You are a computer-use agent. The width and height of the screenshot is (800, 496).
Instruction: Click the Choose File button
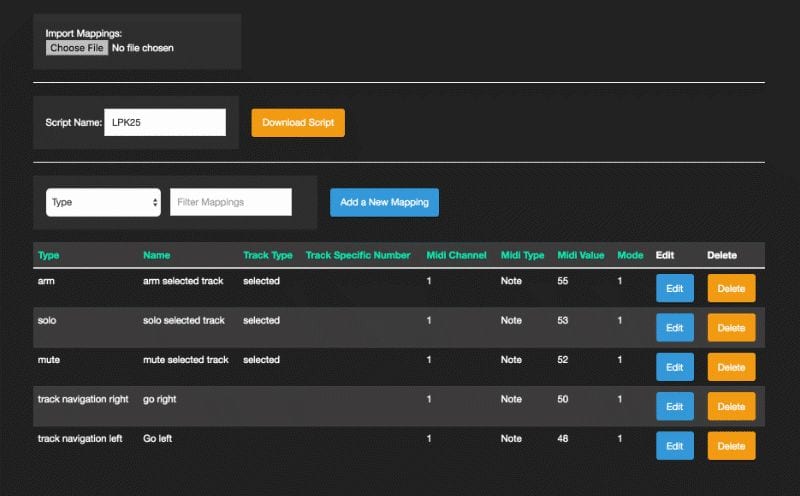click(77, 48)
